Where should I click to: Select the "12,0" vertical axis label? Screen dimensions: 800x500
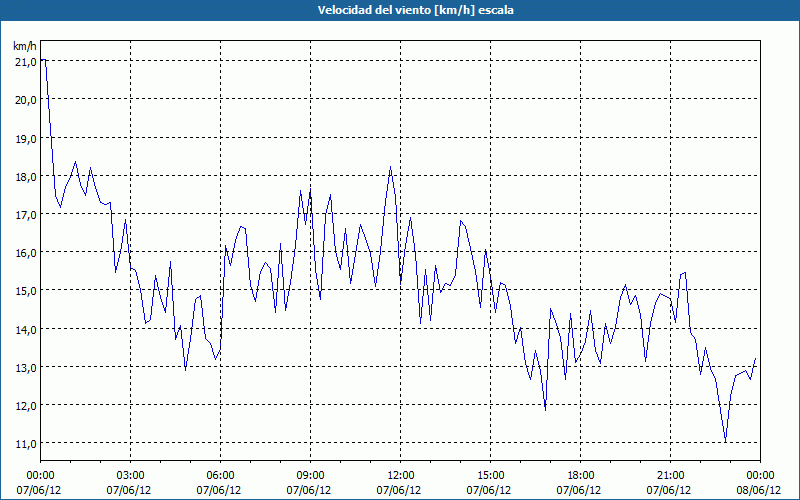26,406
